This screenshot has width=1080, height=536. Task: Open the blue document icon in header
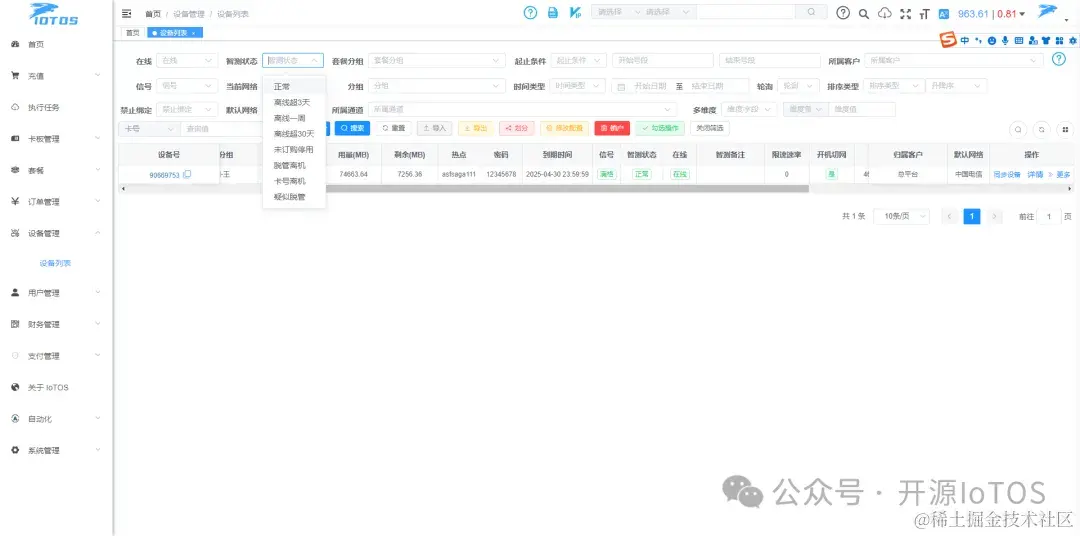pyautogui.click(x=552, y=12)
